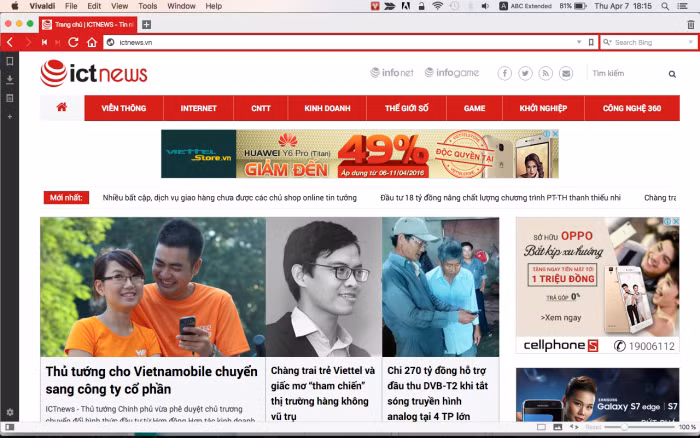Click the site search magnifier icon
The image size is (700, 438).
tap(672, 74)
